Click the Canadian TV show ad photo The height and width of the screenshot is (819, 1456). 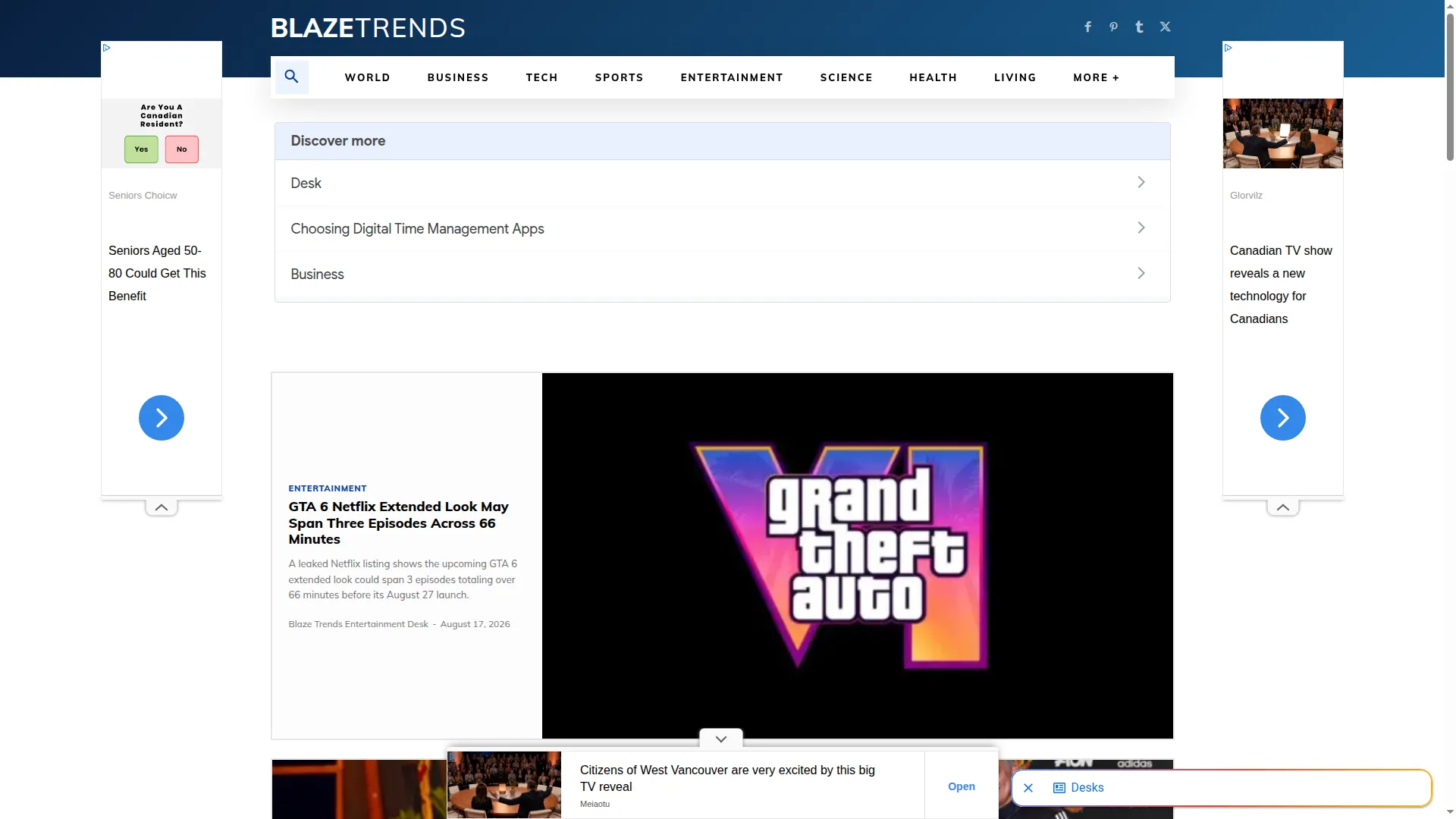1283,133
